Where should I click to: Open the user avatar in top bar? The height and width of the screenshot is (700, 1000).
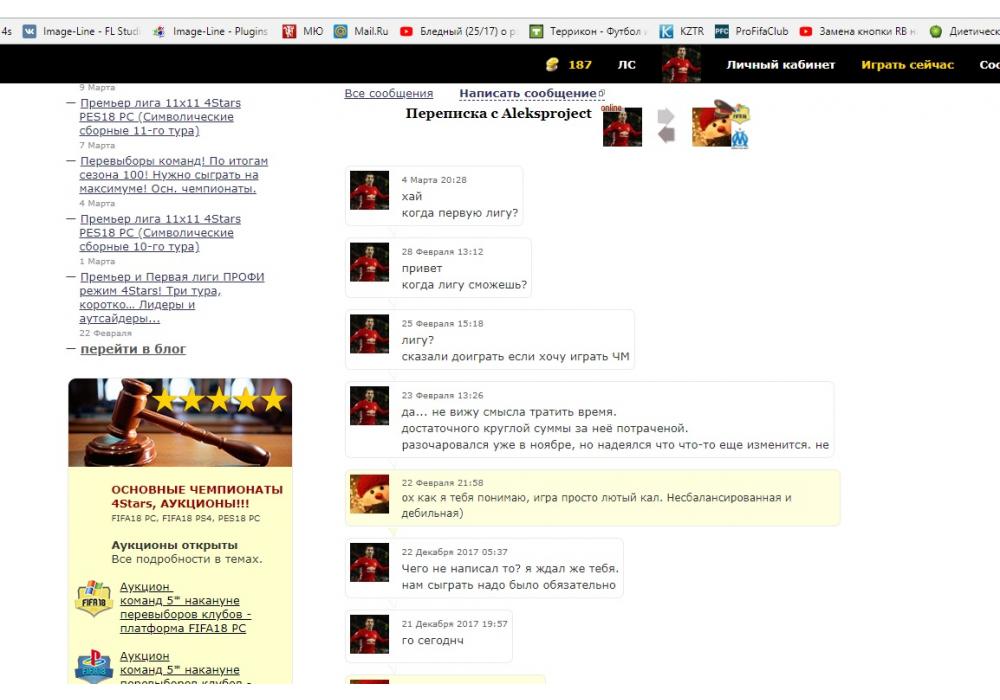[681, 65]
